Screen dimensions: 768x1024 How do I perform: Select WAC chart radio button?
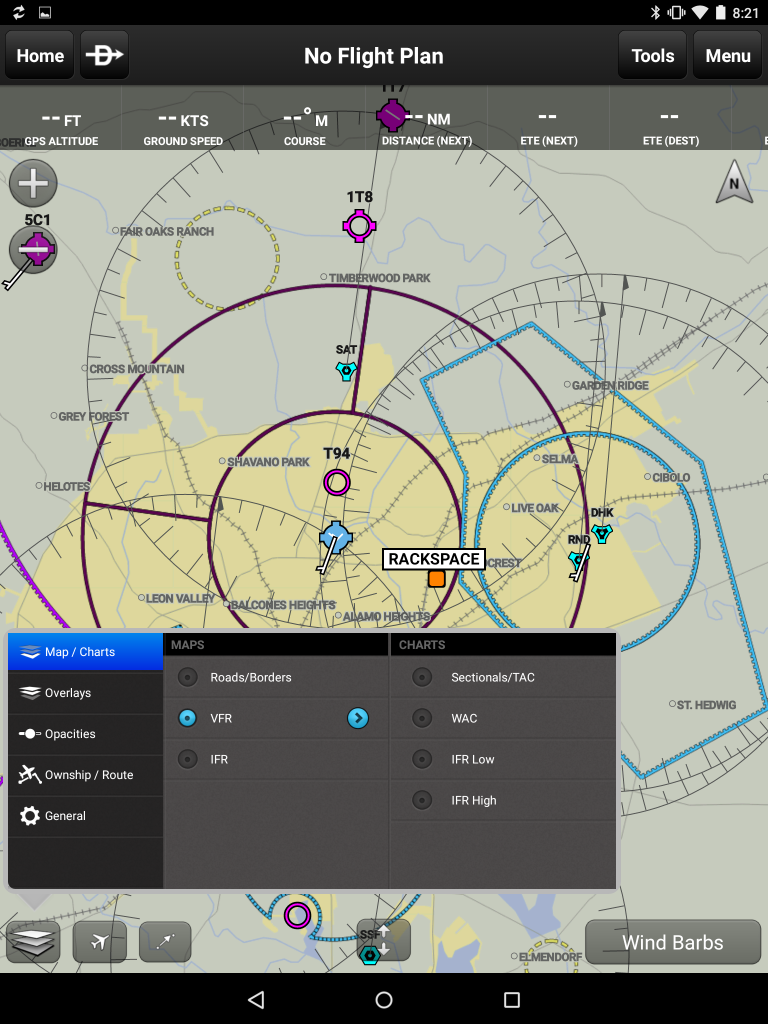point(422,718)
